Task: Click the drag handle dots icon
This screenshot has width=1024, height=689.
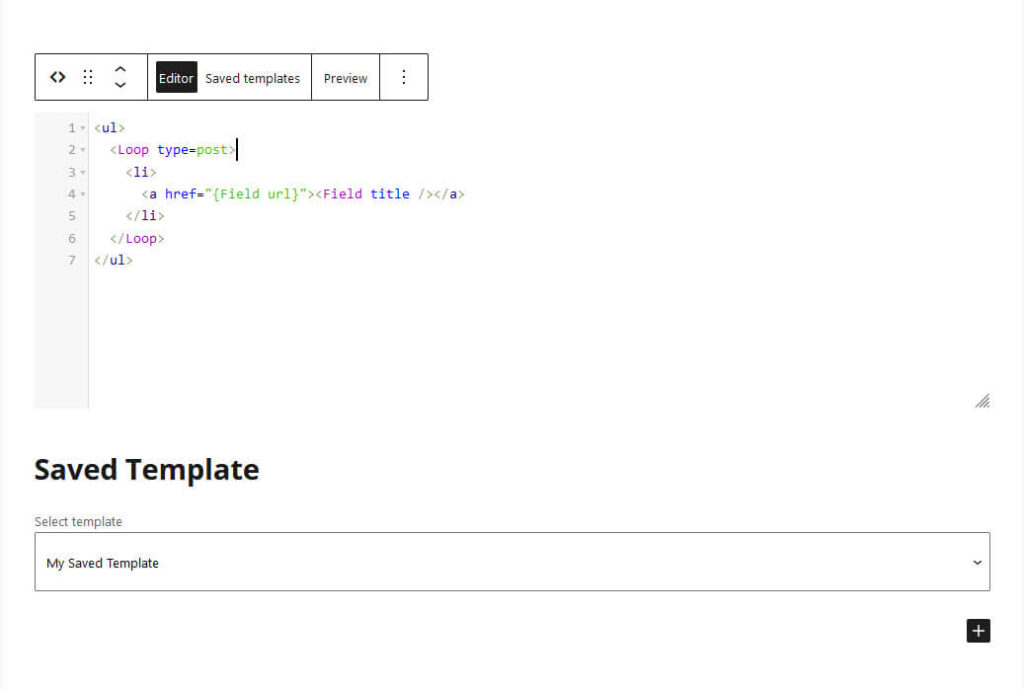Action: click(x=88, y=77)
